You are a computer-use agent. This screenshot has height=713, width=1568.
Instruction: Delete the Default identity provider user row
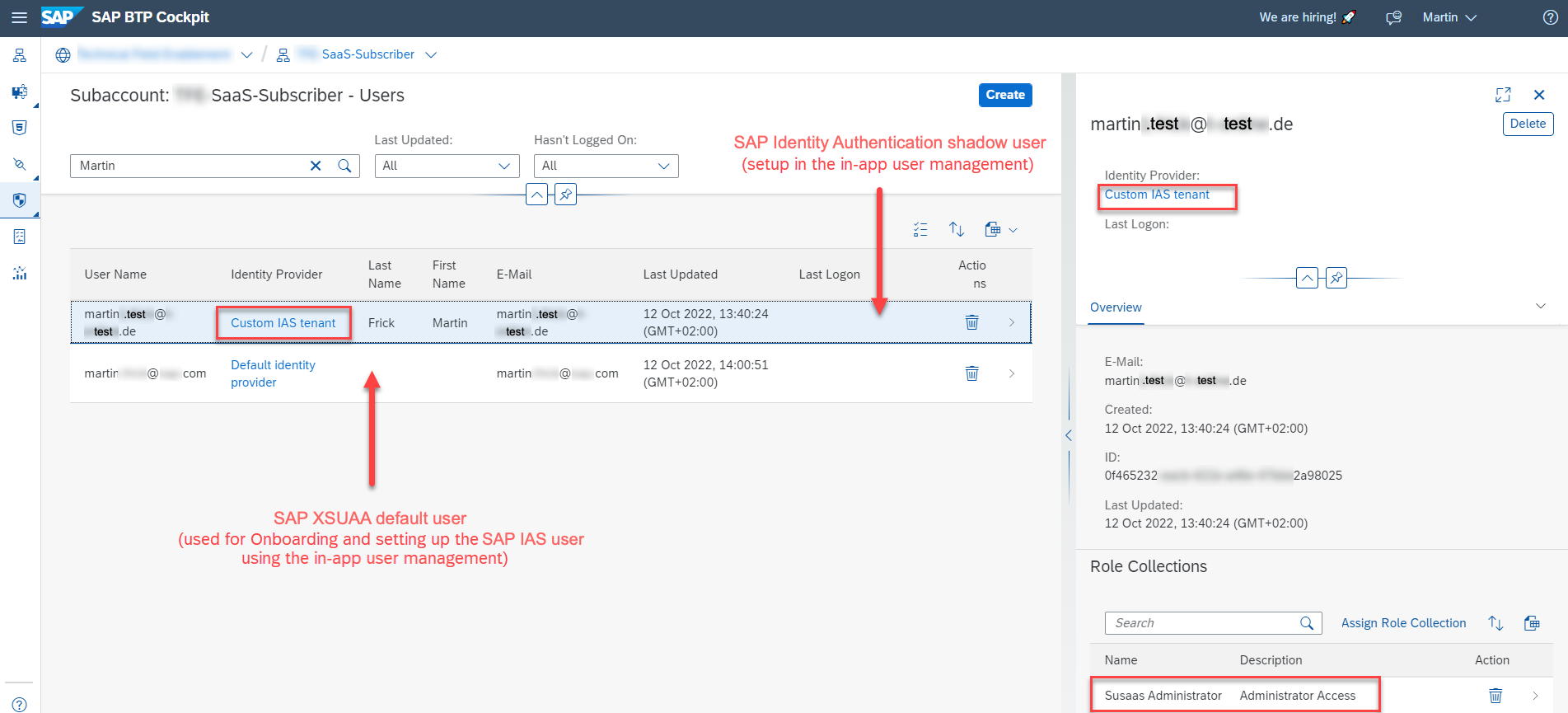pos(972,373)
